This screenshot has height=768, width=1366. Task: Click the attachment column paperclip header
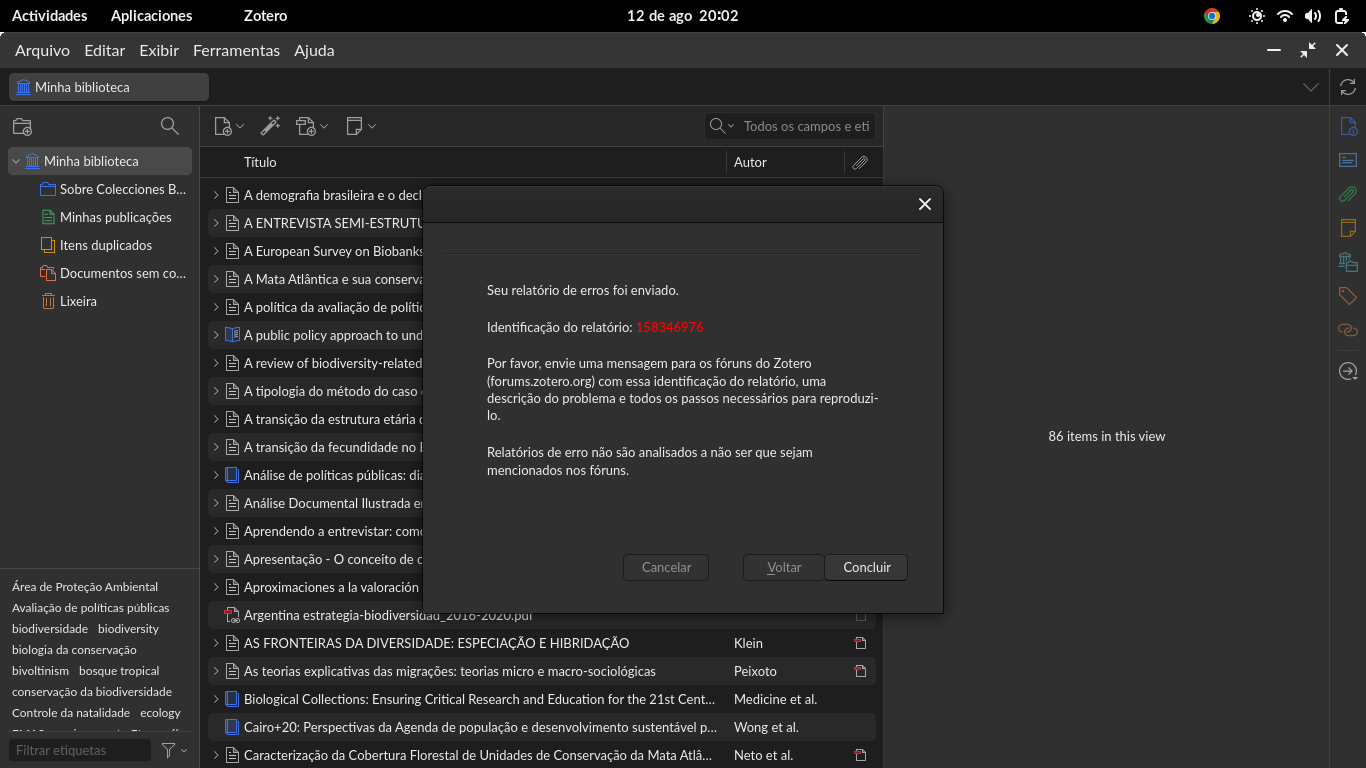coord(860,162)
